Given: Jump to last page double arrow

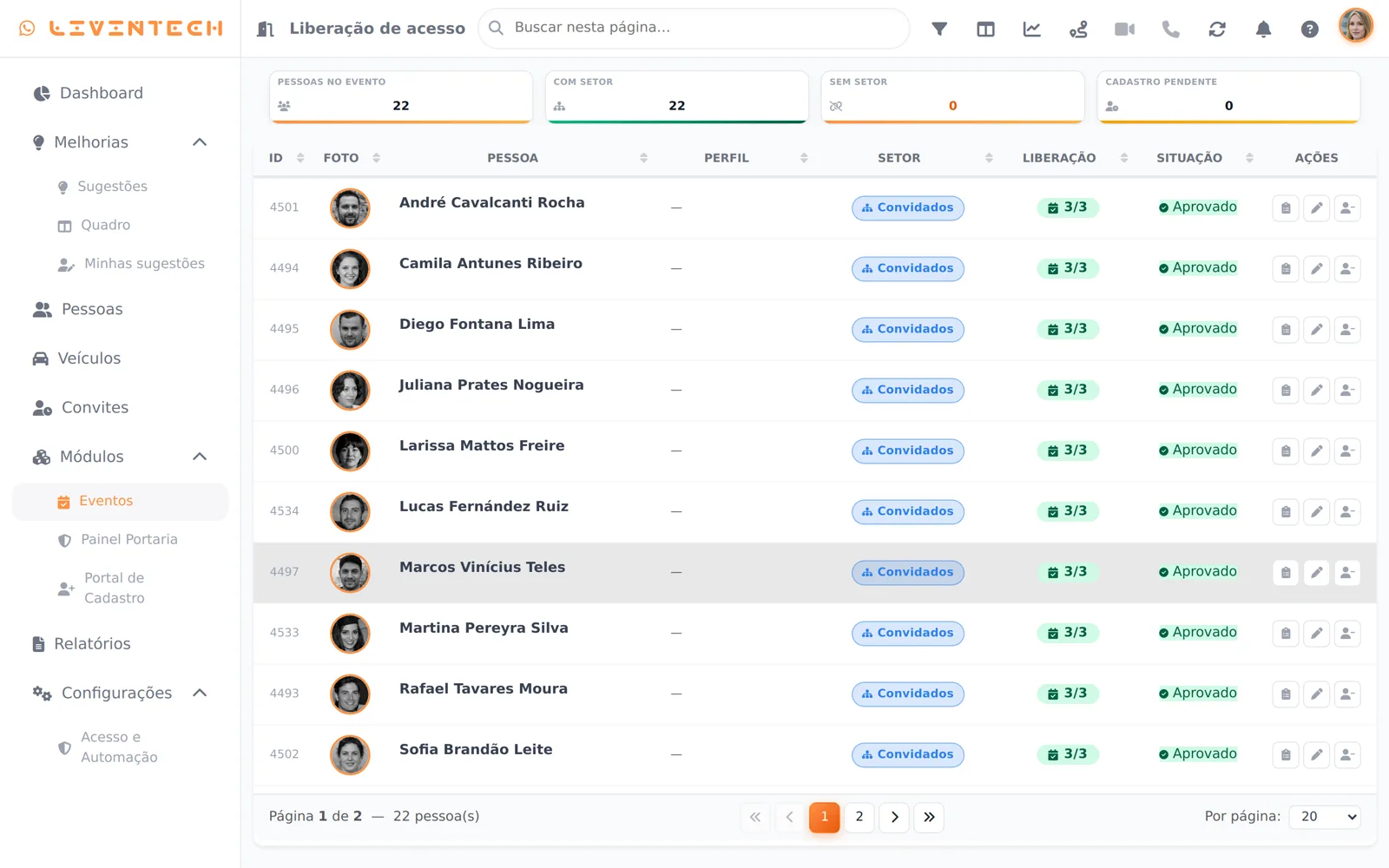Looking at the screenshot, I should 929,817.
